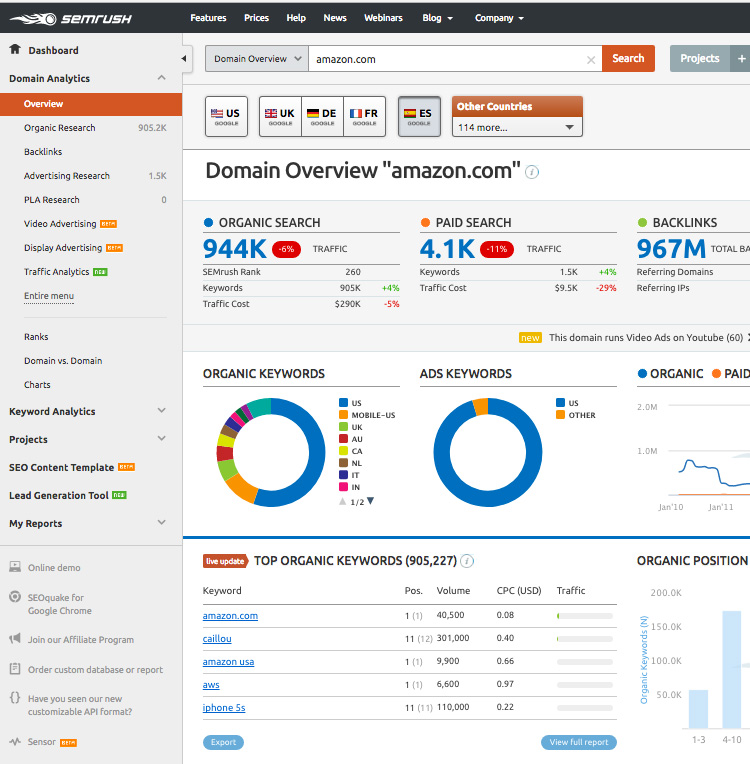750x764 pixels.
Task: Click the Affiliate Program megaphone icon
Action: pyautogui.click(x=15, y=639)
